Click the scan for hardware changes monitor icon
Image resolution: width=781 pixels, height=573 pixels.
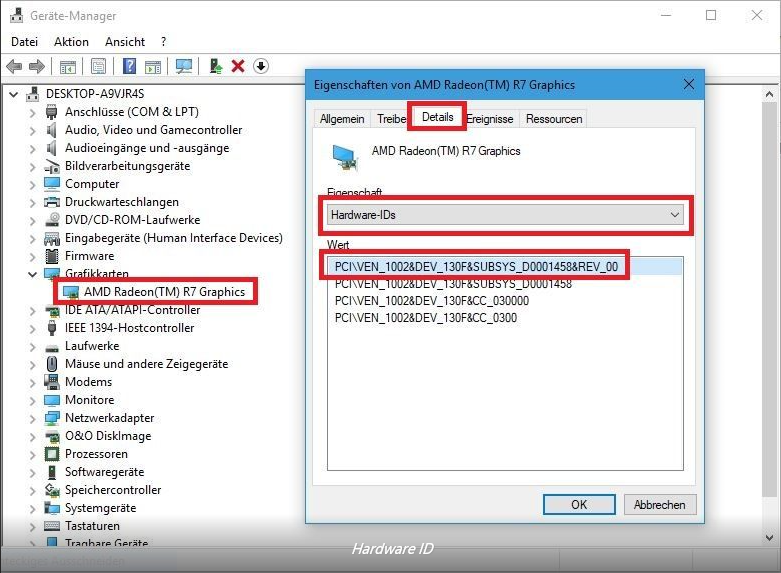pos(184,66)
